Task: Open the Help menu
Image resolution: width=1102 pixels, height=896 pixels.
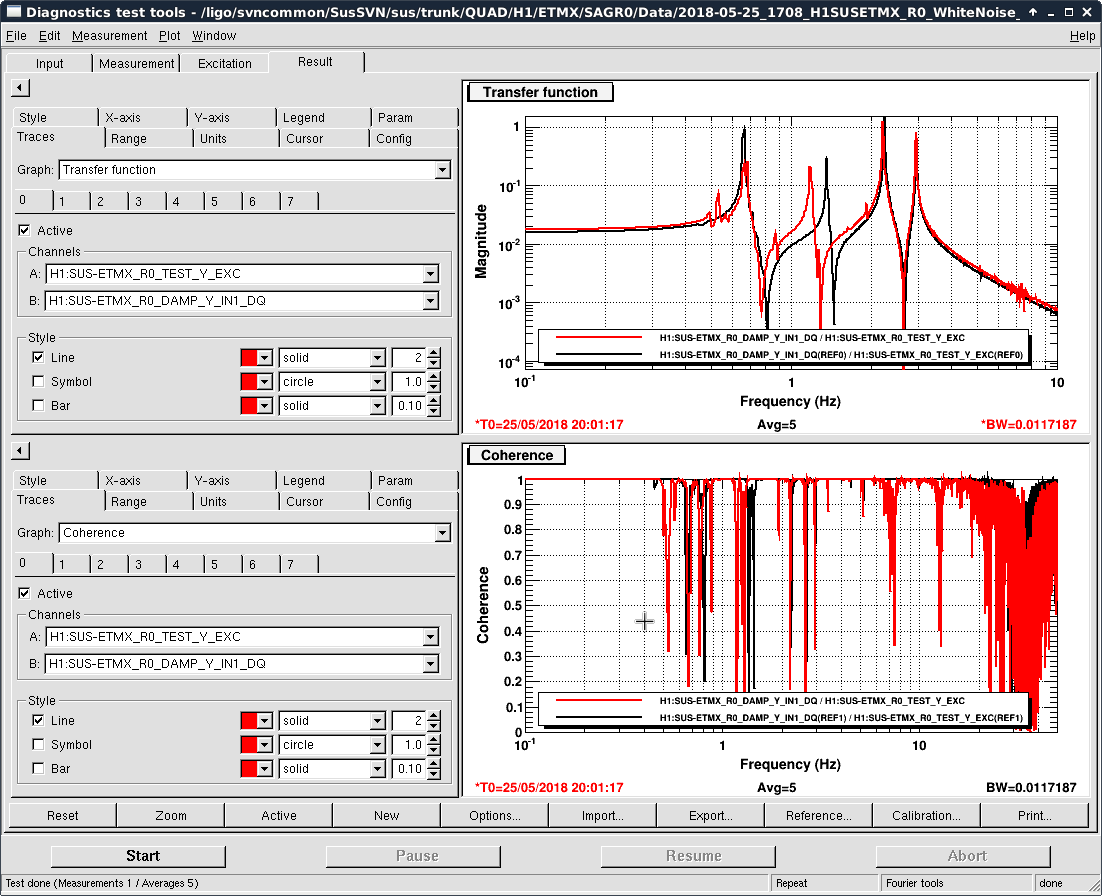Action: click(x=1082, y=36)
